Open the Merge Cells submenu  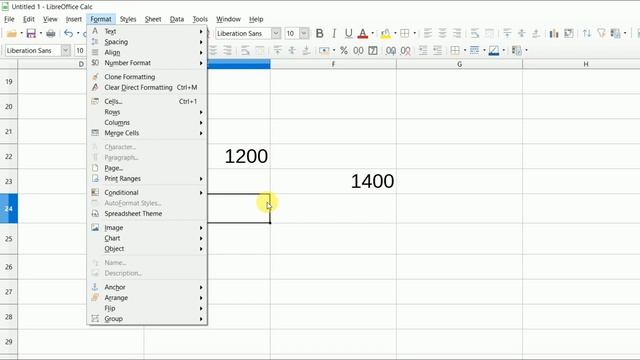tap(147, 133)
